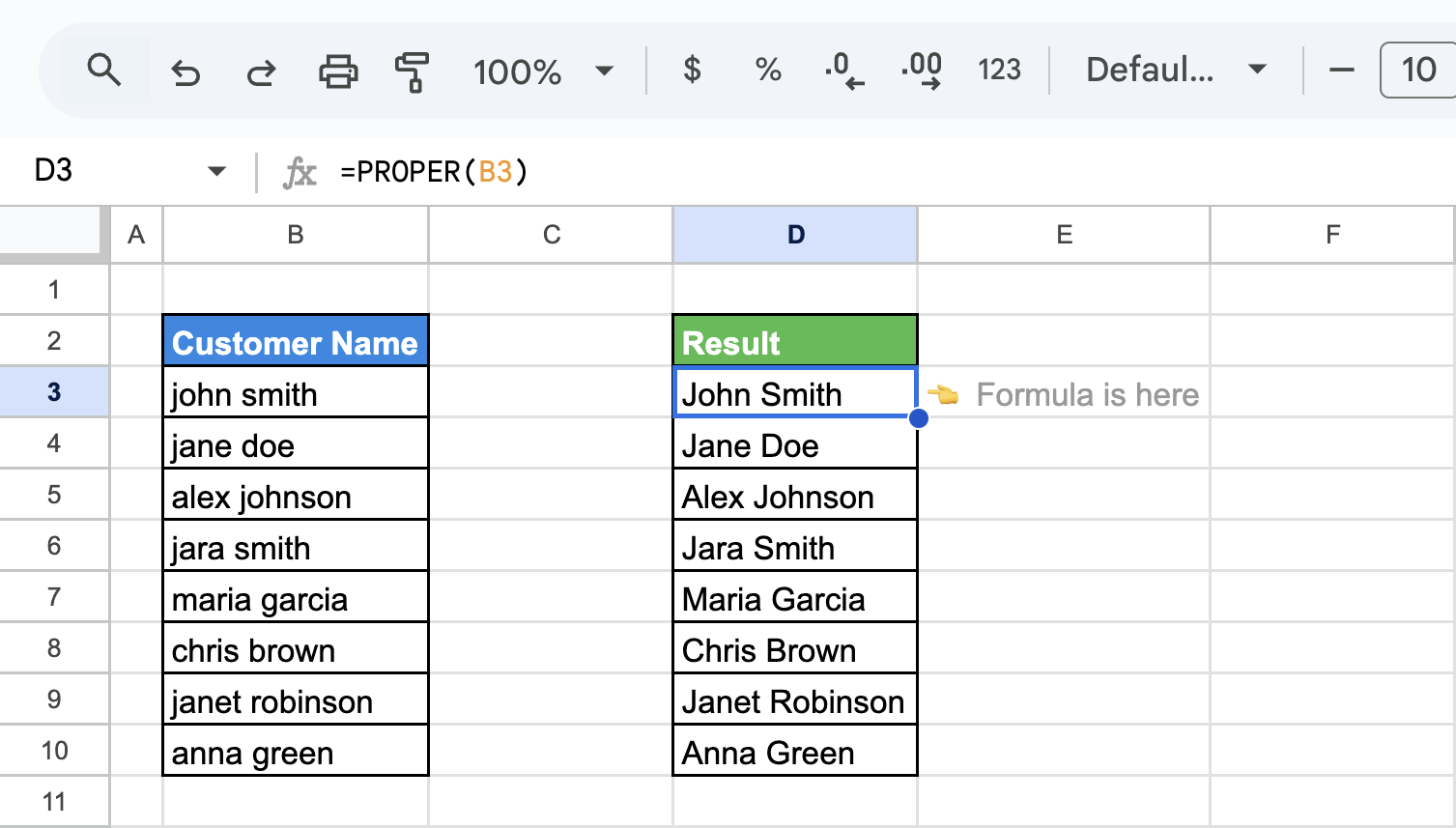1456x828 pixels.
Task: Select cell with janet robinson
Action: tap(296, 699)
